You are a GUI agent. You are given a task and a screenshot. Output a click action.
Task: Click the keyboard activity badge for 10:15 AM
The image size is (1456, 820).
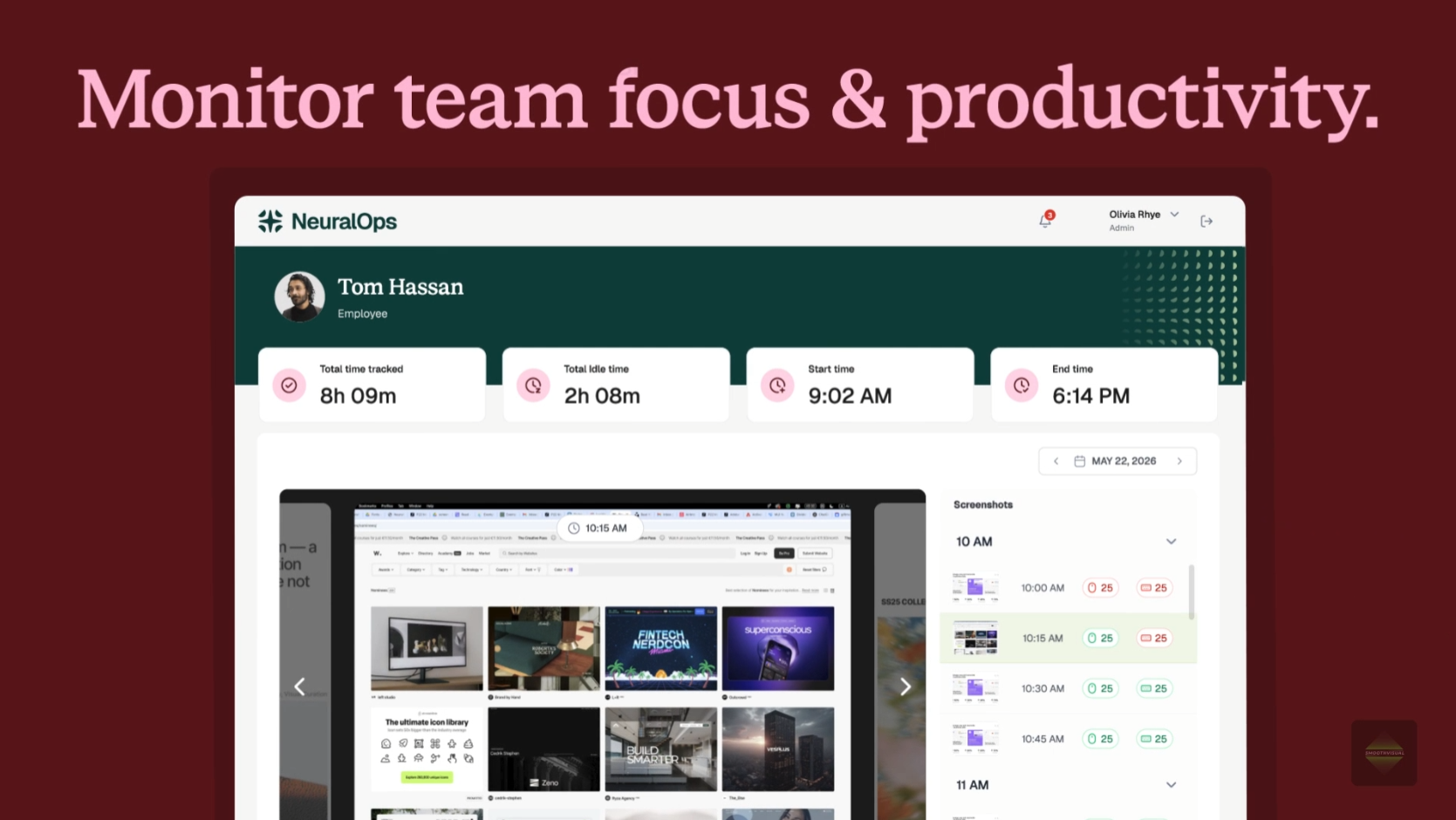1153,639
